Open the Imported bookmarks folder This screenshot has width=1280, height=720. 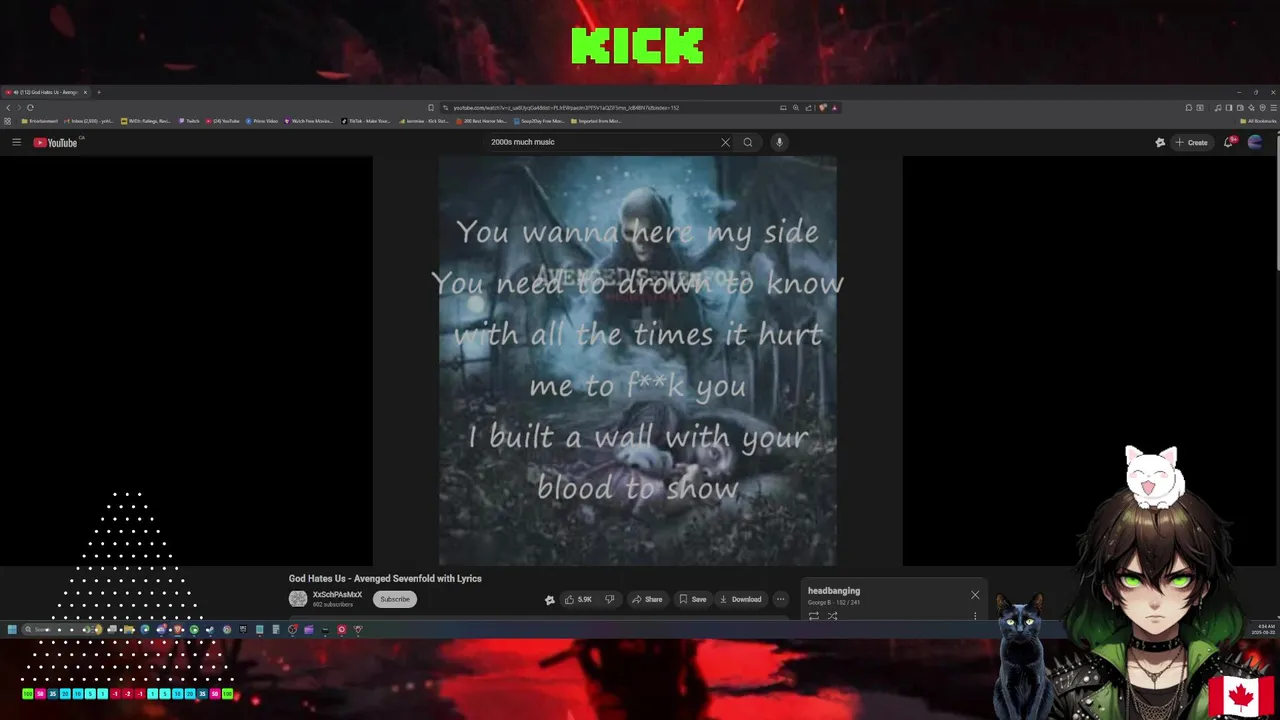pos(596,121)
